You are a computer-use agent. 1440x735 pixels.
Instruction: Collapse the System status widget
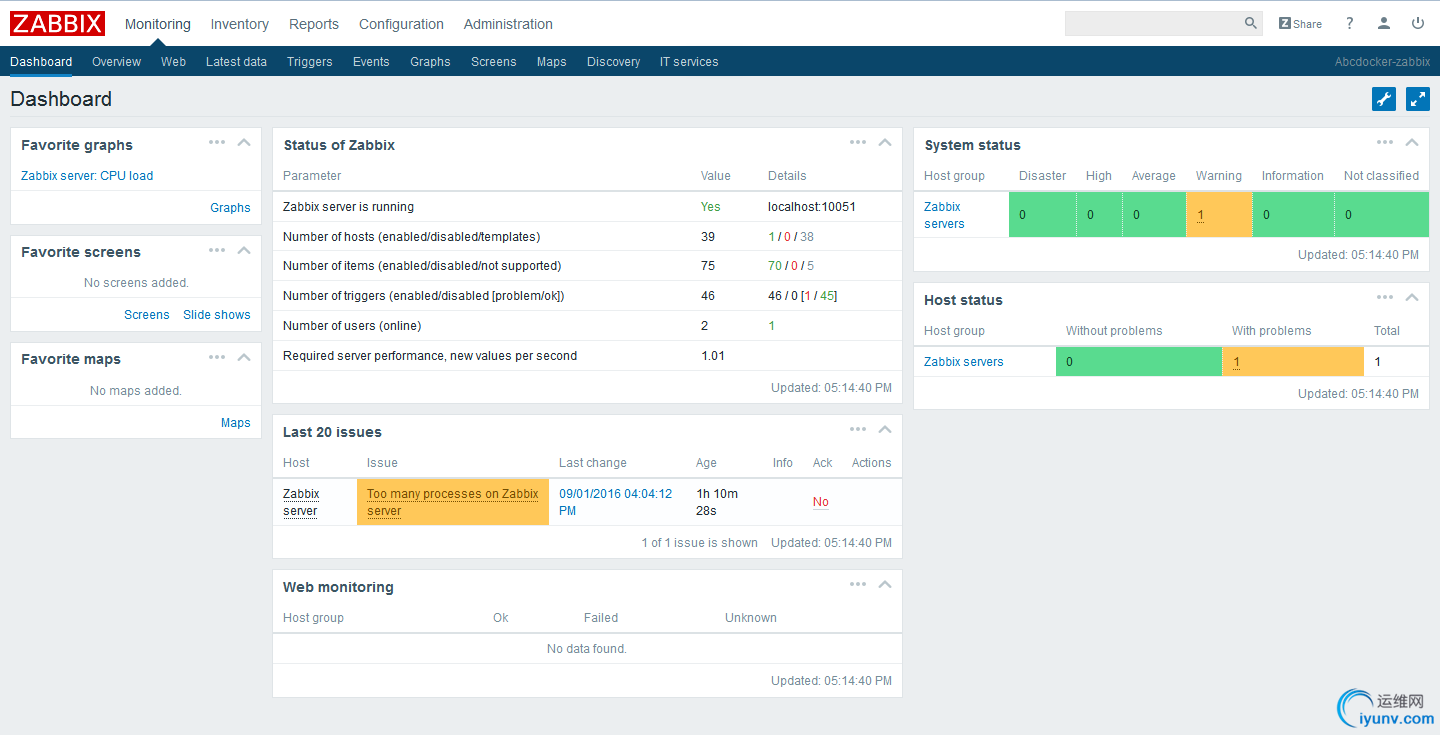pos(1412,142)
